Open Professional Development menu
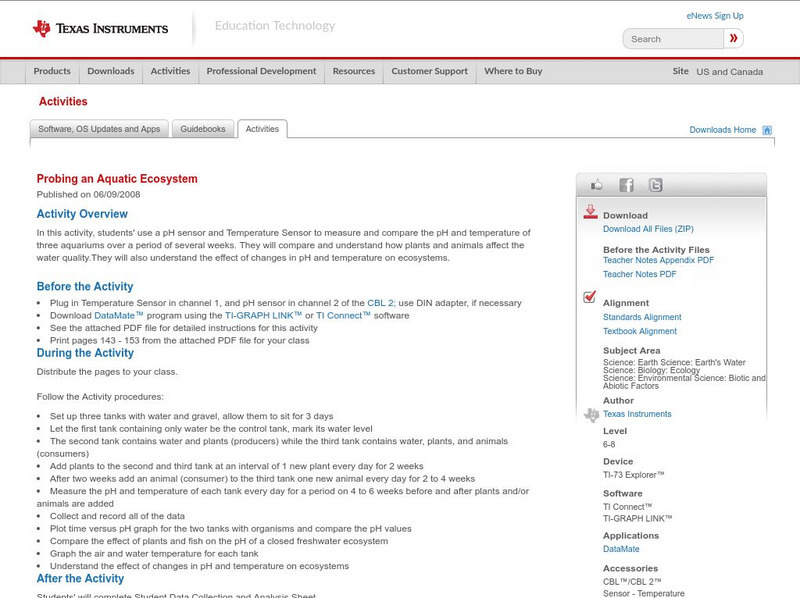Screen dimensions: 800x598 261,71
